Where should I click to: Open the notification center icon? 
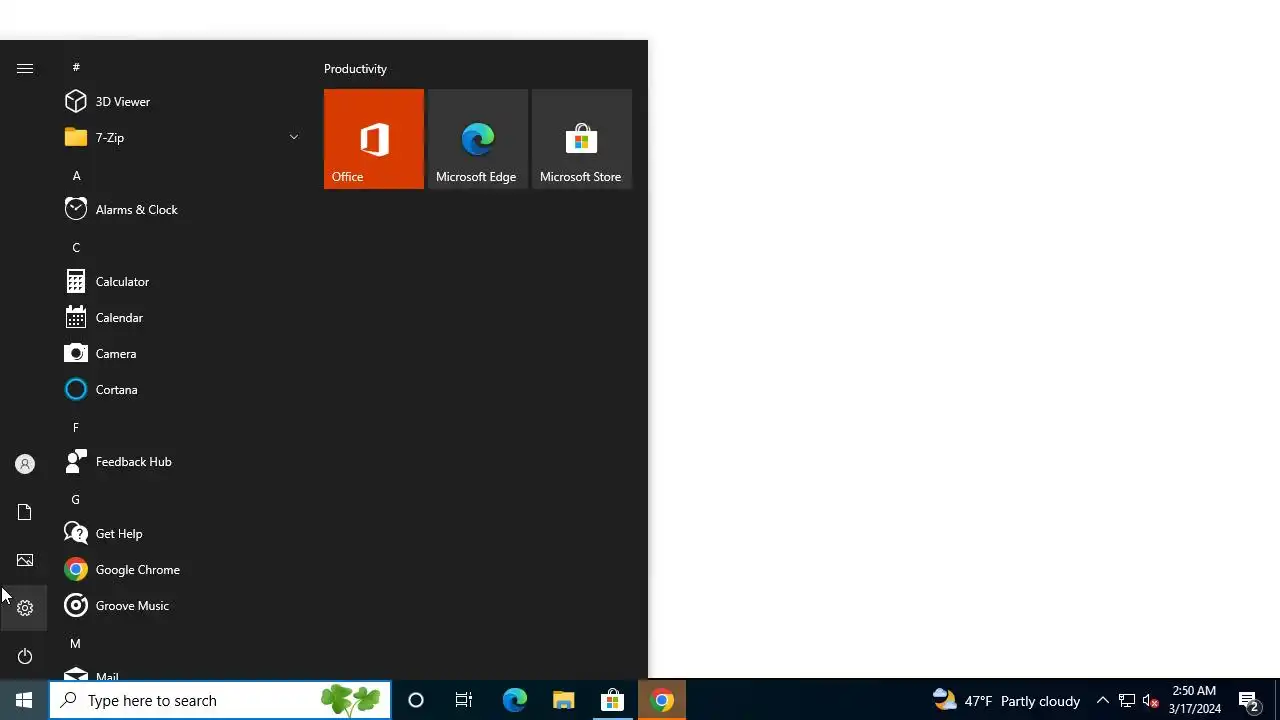(1249, 700)
